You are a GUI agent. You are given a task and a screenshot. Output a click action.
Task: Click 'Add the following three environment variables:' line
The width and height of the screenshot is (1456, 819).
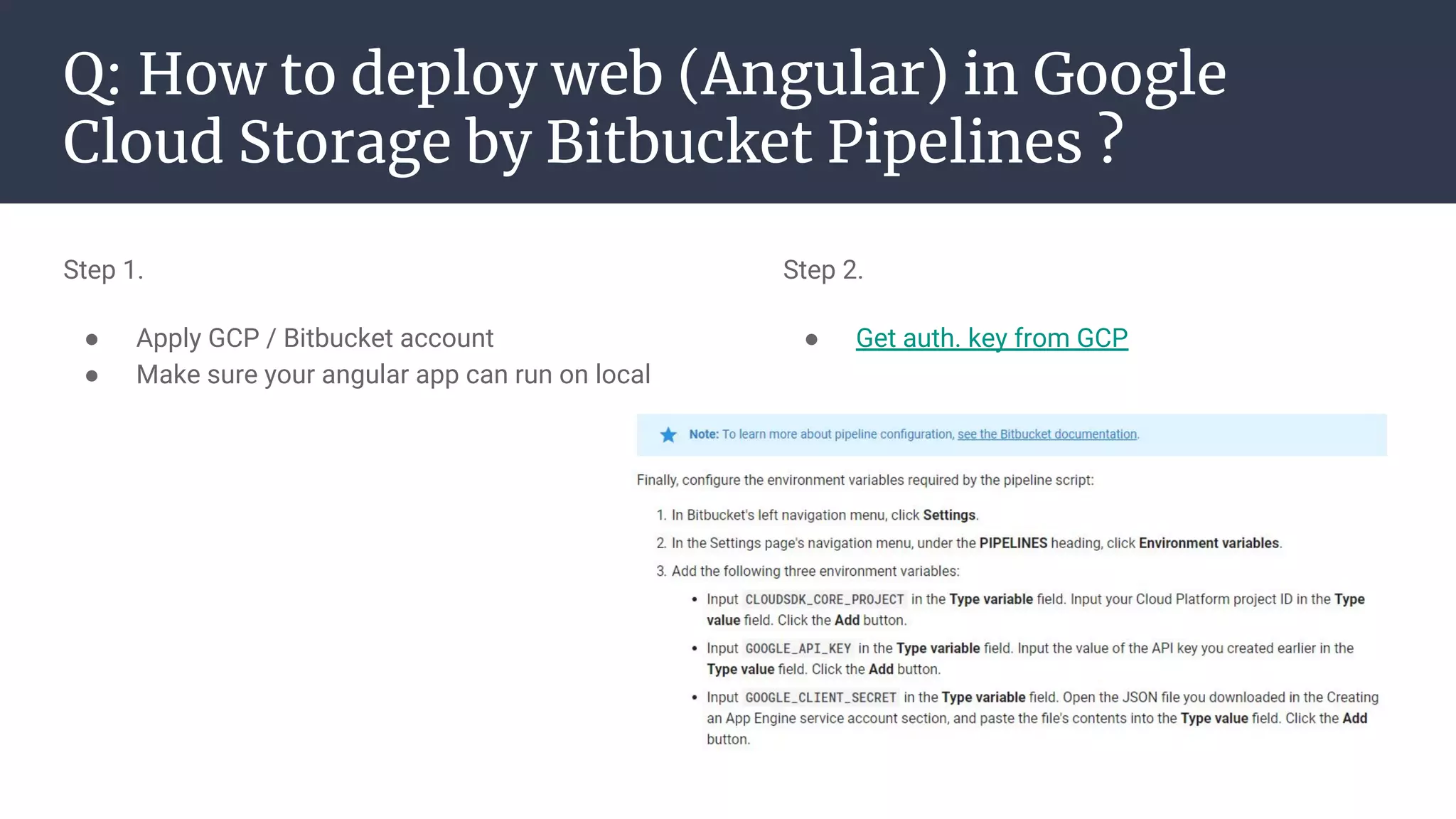815,572
